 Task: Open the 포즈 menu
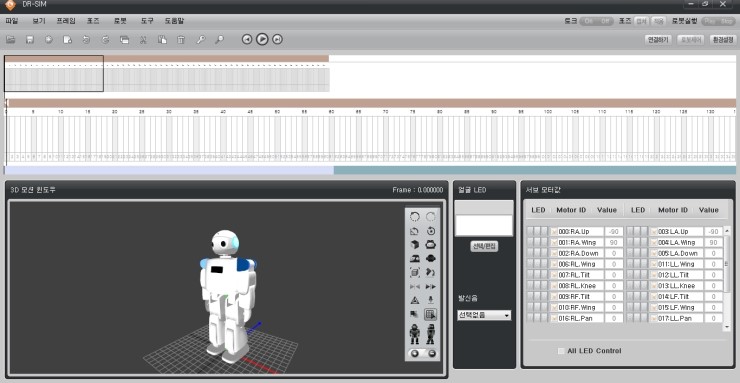tap(93, 21)
